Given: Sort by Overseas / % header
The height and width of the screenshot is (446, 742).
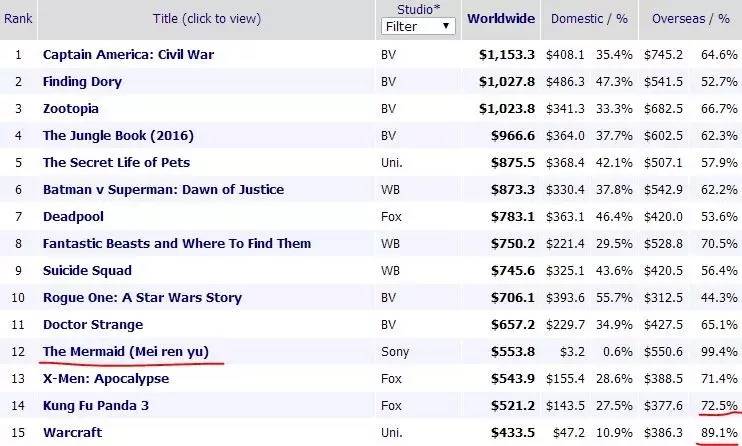Looking at the screenshot, I should pos(692,18).
